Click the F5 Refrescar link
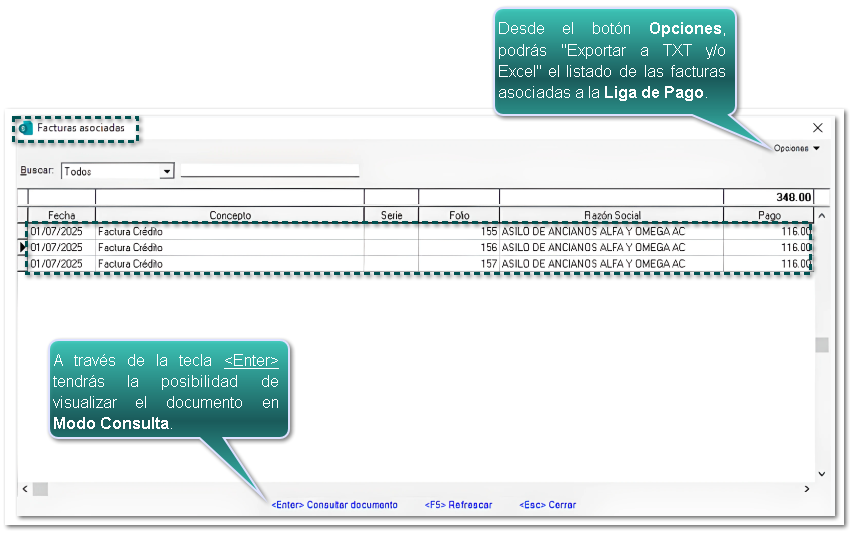853x552 pixels. 458,505
